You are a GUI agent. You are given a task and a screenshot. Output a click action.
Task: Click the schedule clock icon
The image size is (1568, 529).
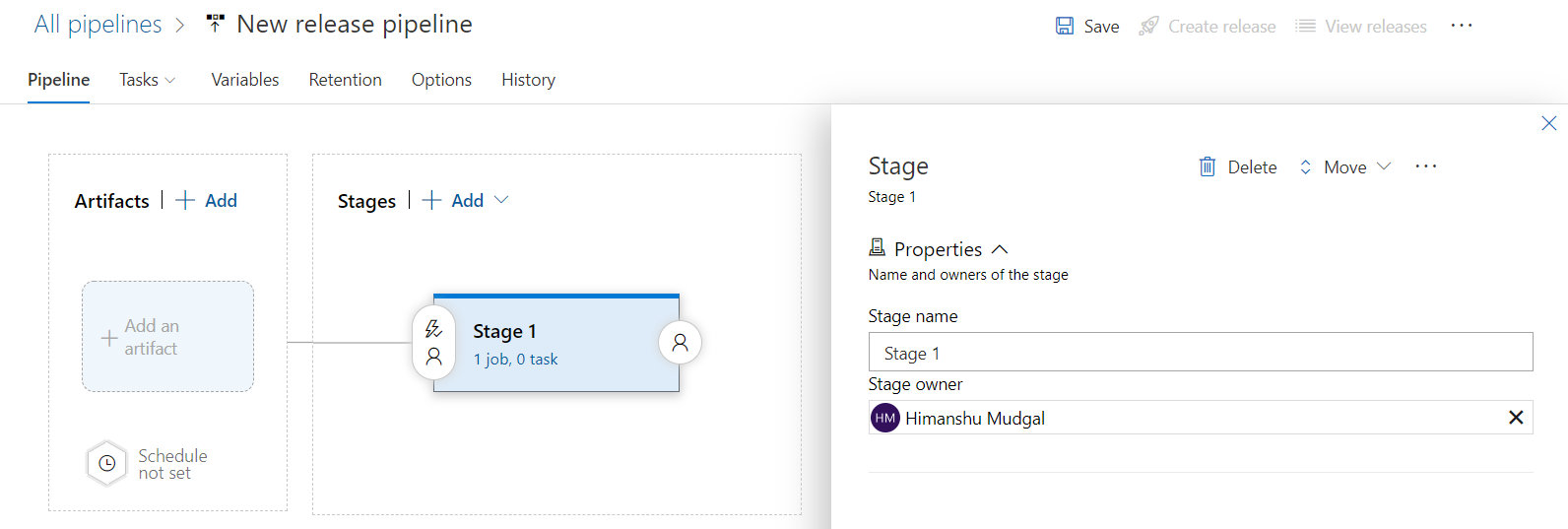point(107,463)
